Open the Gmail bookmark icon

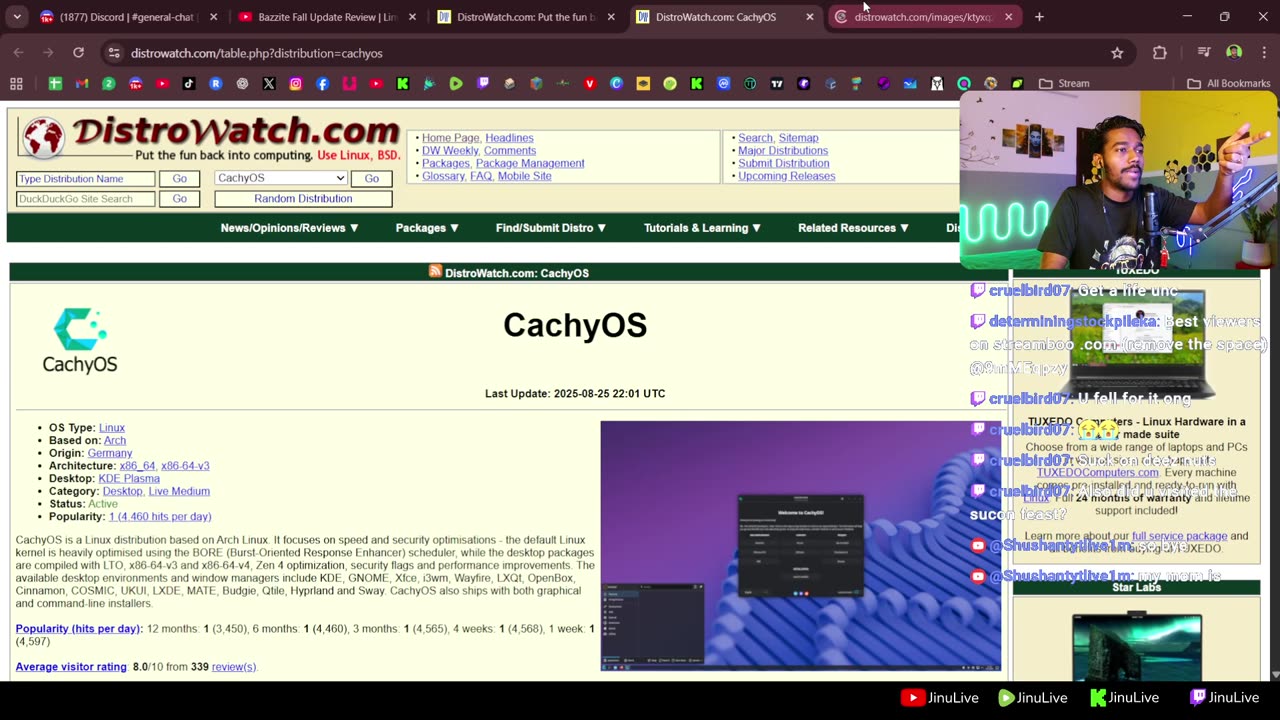[82, 84]
